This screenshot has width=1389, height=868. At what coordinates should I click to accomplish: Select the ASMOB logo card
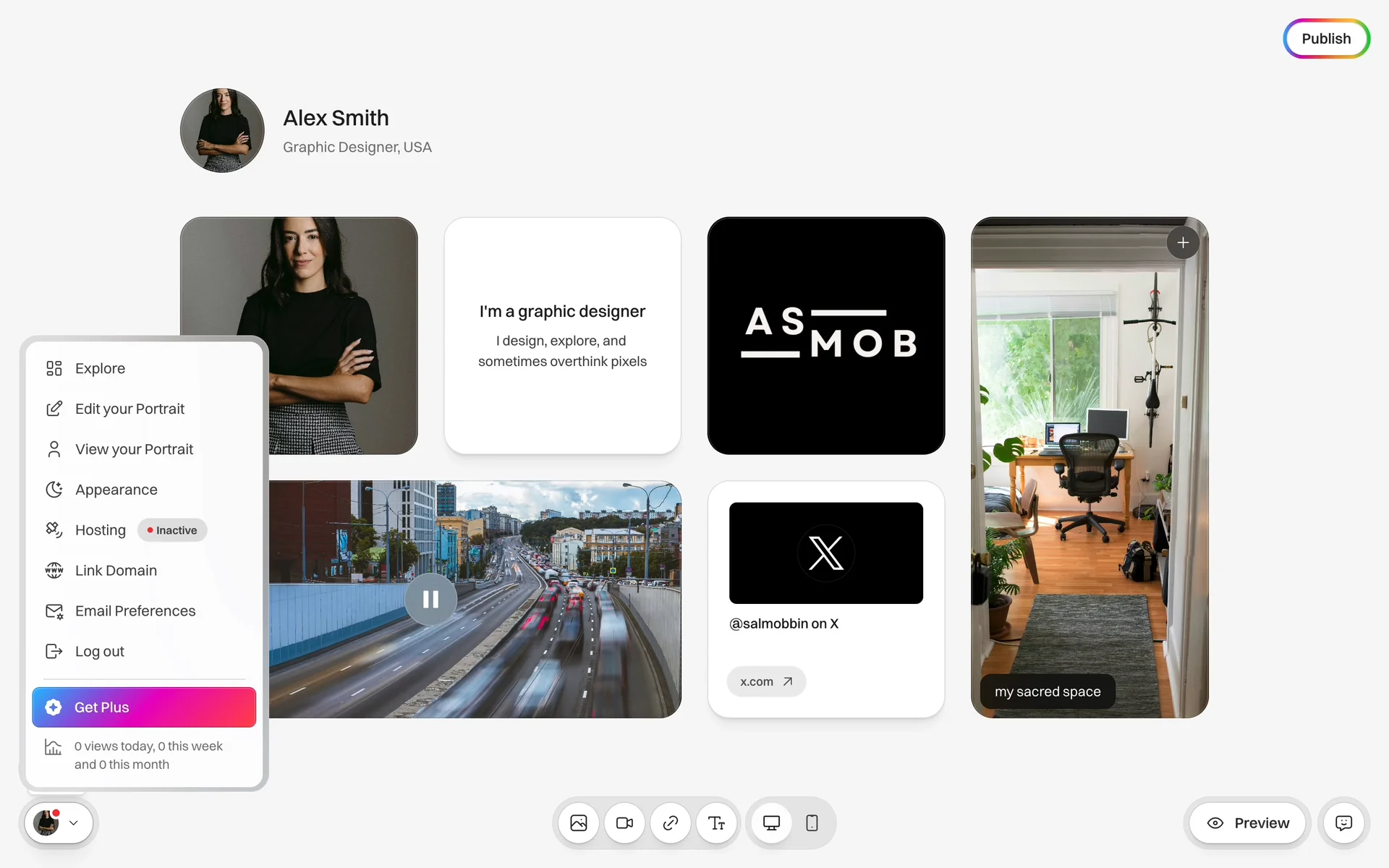(826, 336)
